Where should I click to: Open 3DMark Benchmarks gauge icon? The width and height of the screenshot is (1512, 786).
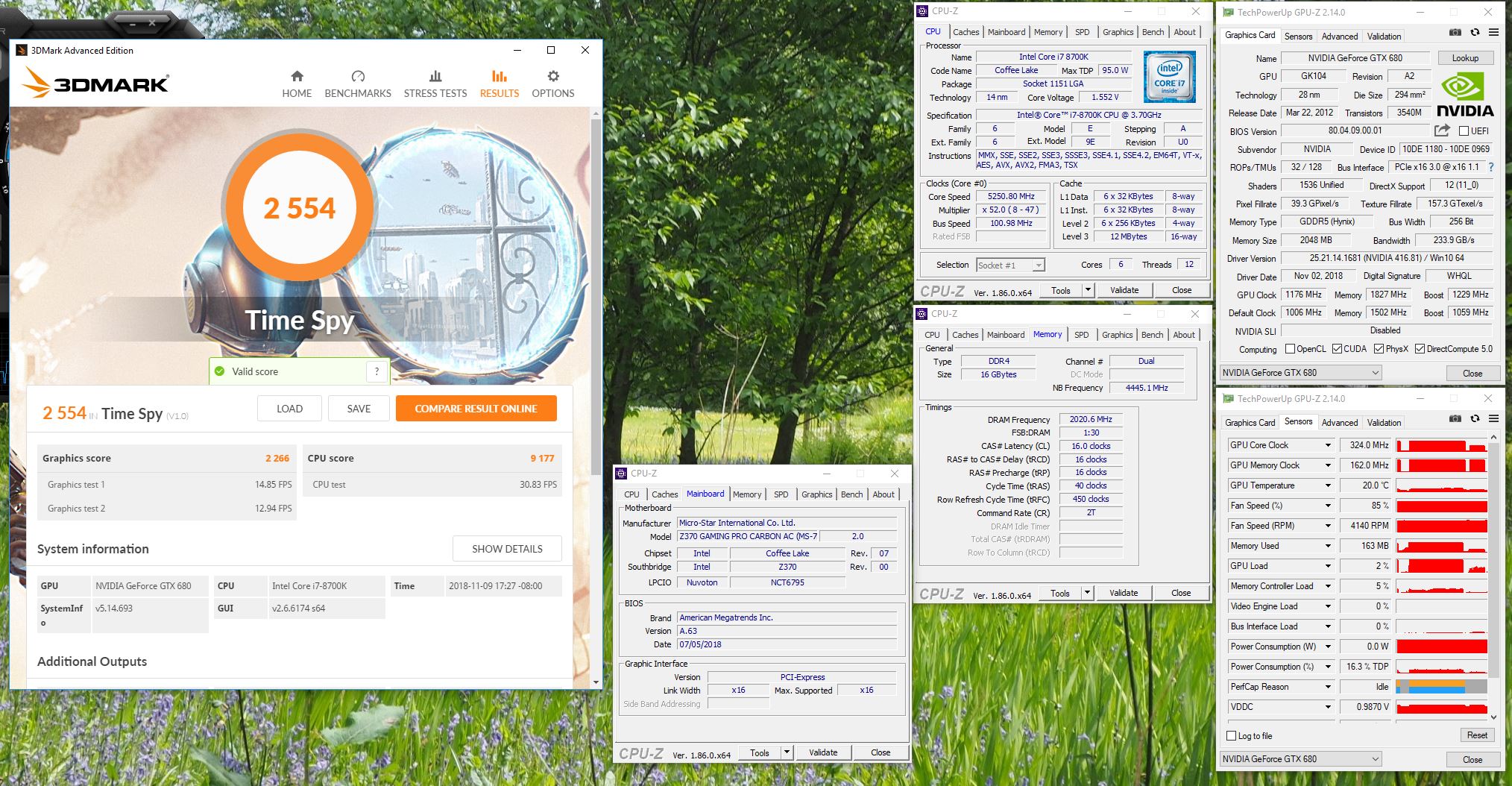pos(358,76)
